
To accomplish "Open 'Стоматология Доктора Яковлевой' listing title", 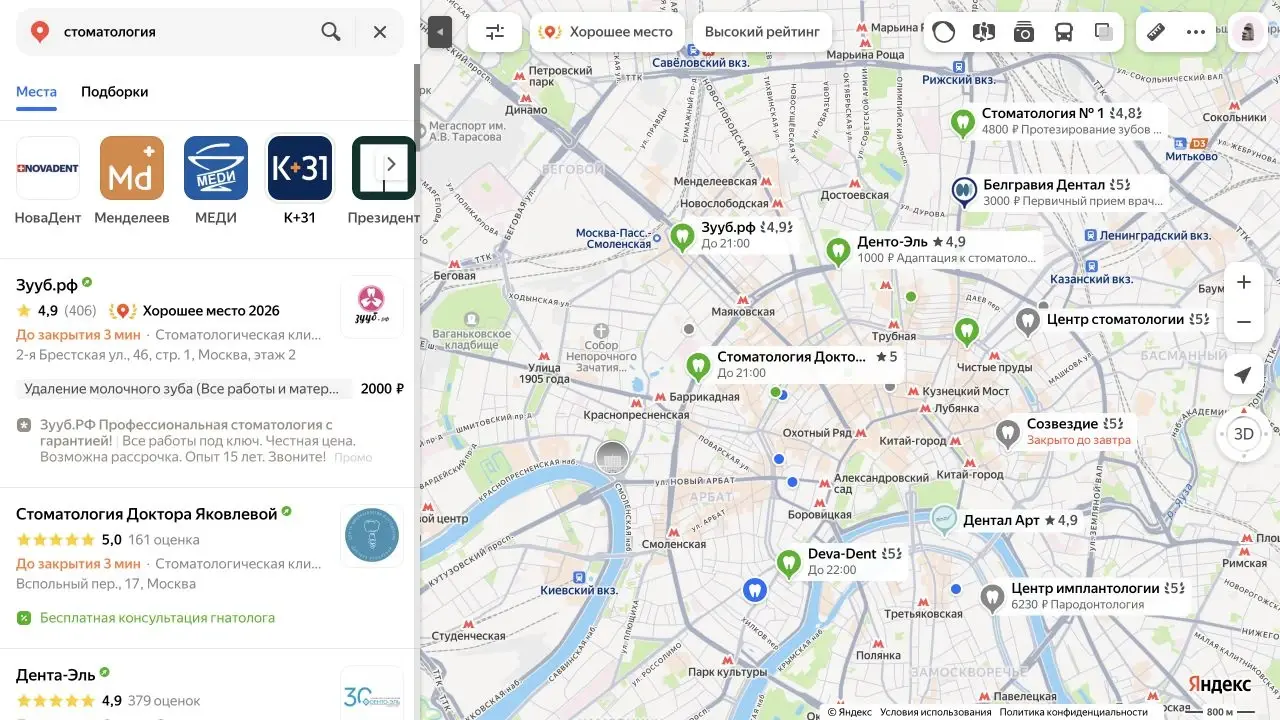I will (146, 514).
